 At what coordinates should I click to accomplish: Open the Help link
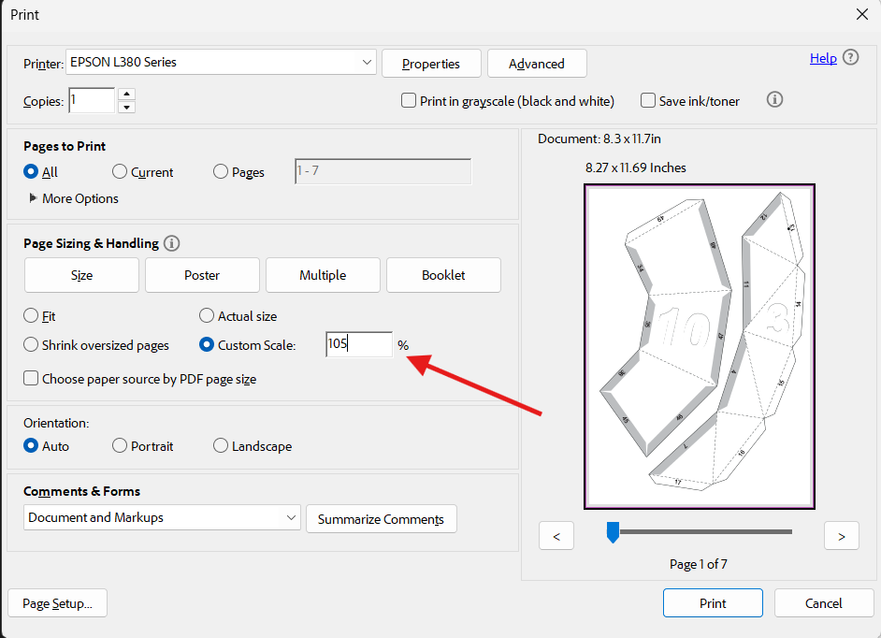click(x=823, y=58)
